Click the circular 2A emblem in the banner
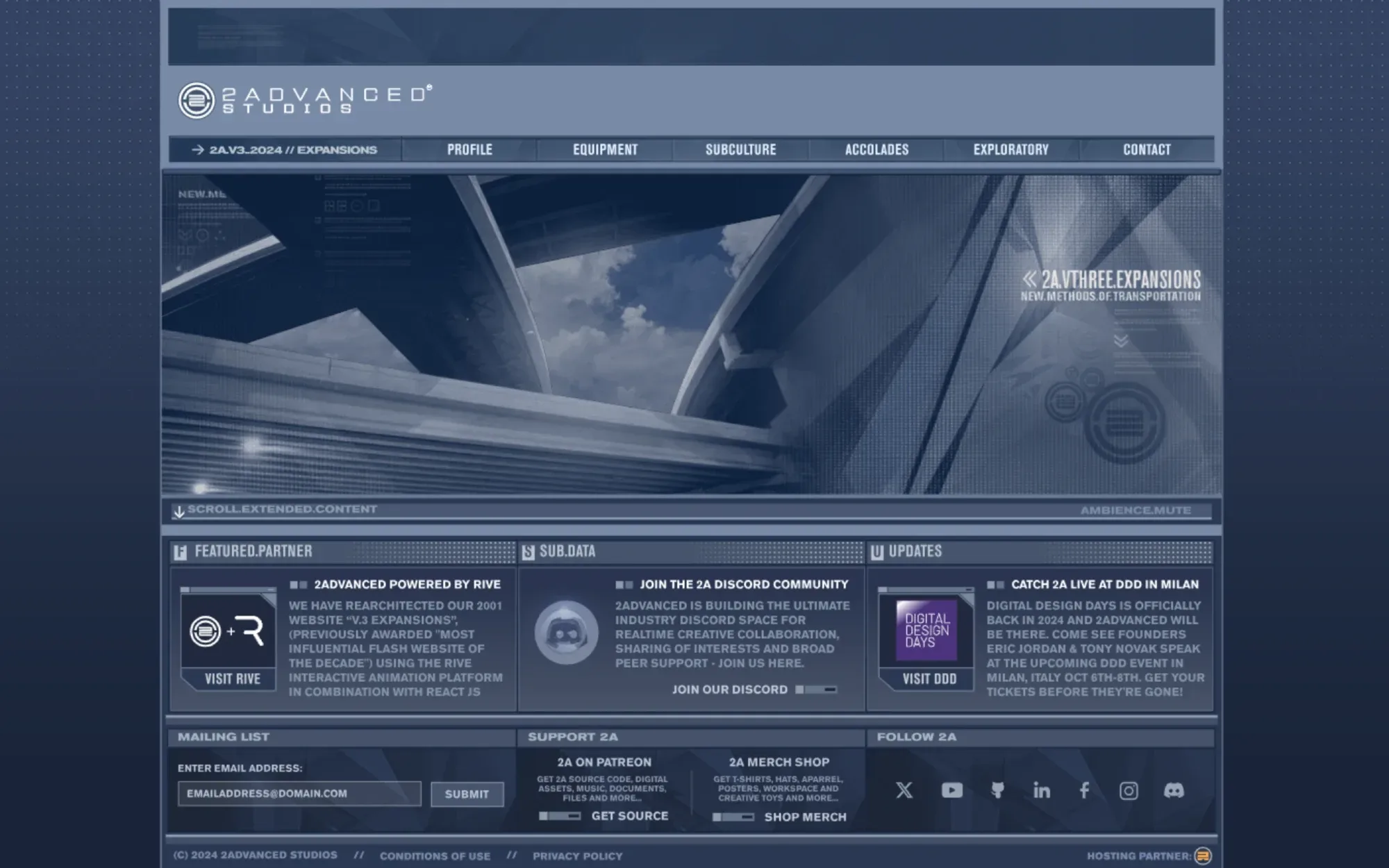The image size is (1389, 868). 1124,423
